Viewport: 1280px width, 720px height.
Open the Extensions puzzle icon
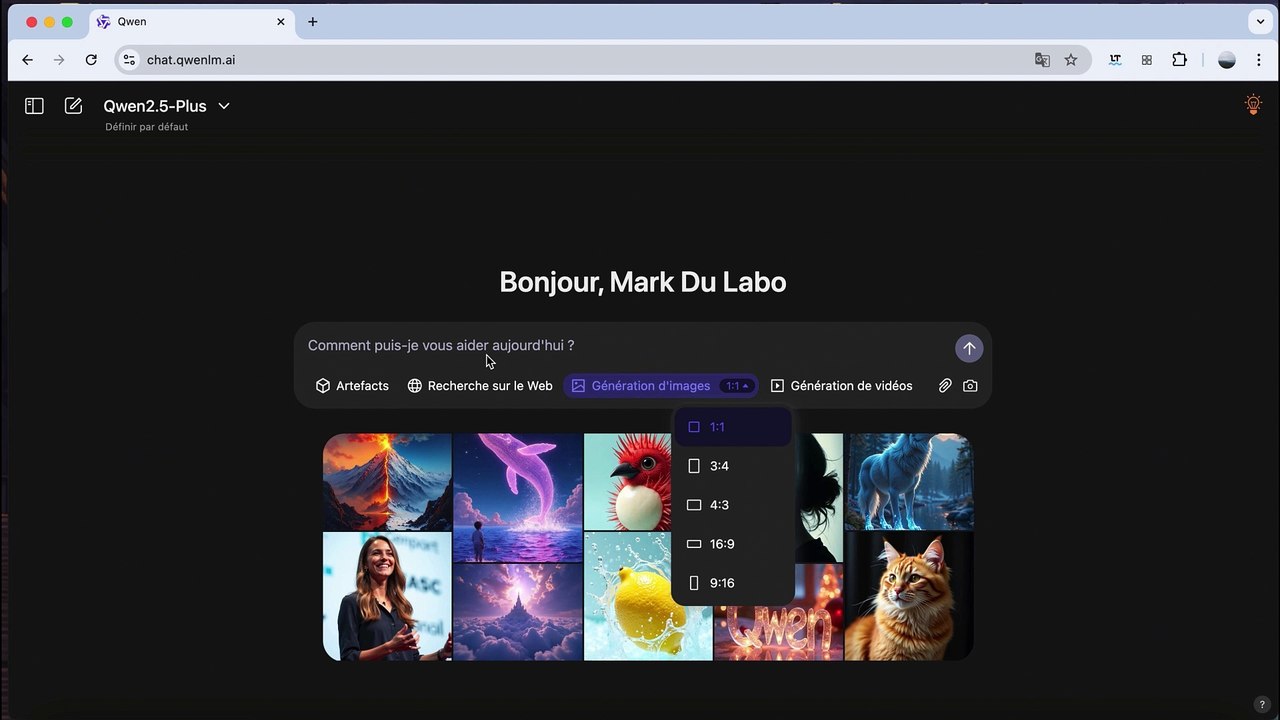pos(1179,60)
